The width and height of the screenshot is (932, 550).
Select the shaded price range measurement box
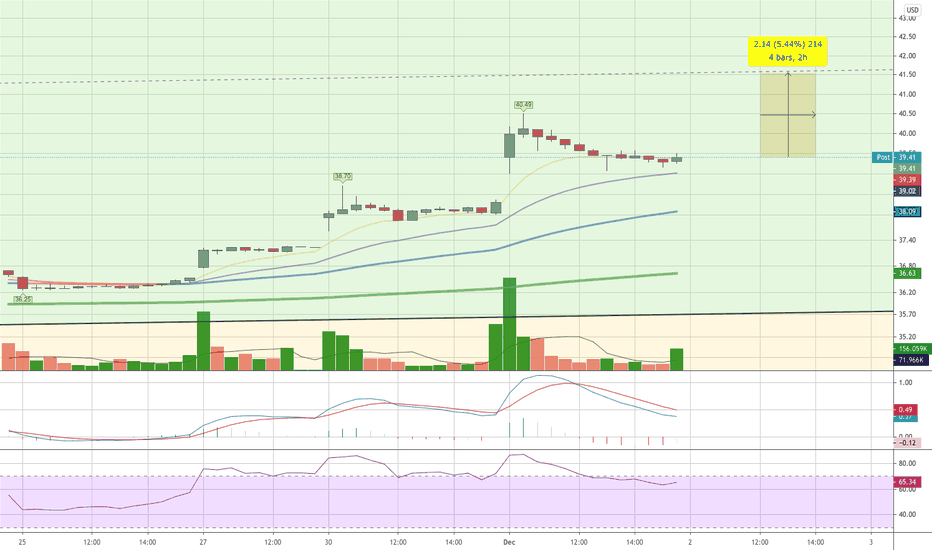coord(788,115)
